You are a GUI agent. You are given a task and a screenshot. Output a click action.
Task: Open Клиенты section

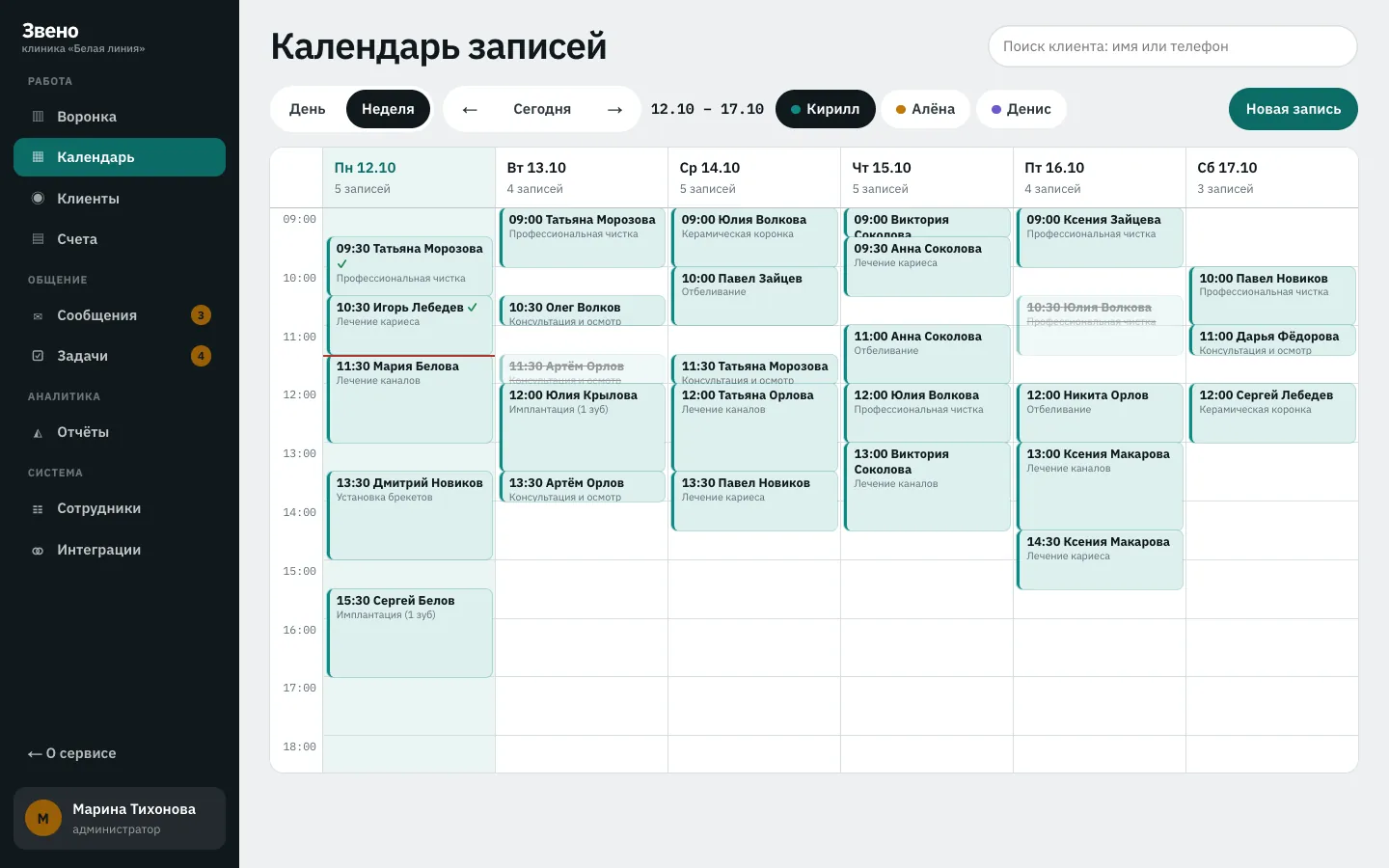[120, 199]
